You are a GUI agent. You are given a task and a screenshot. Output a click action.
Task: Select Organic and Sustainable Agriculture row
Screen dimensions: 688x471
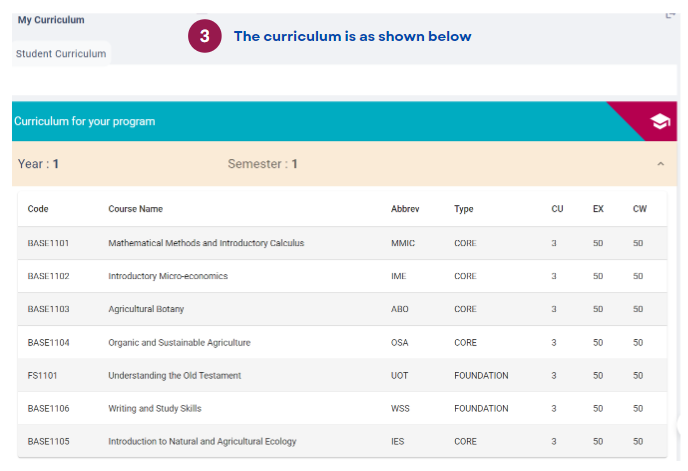click(342, 342)
